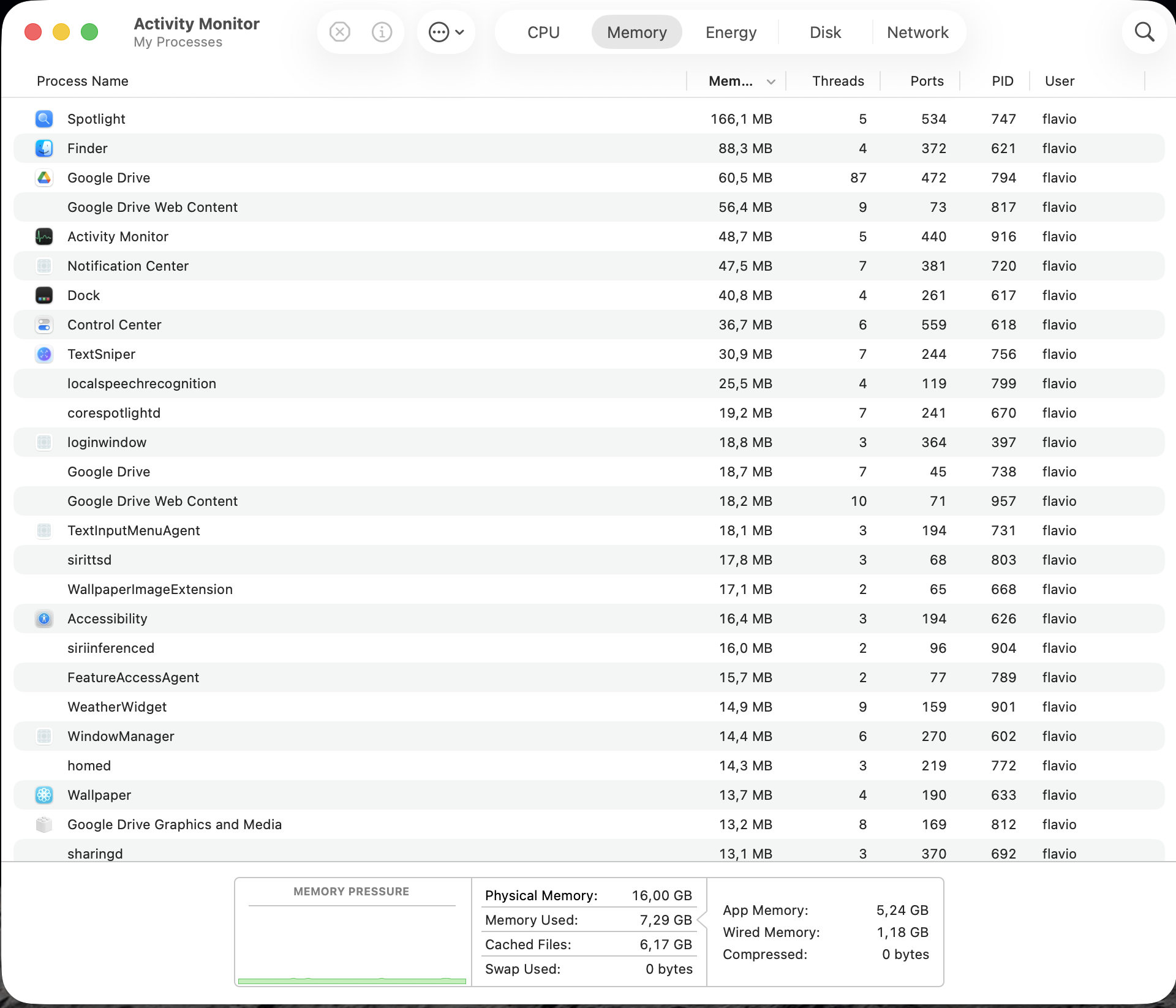Switch to the CPU tab
Image resolution: width=1176 pixels, height=1008 pixels.
point(543,32)
